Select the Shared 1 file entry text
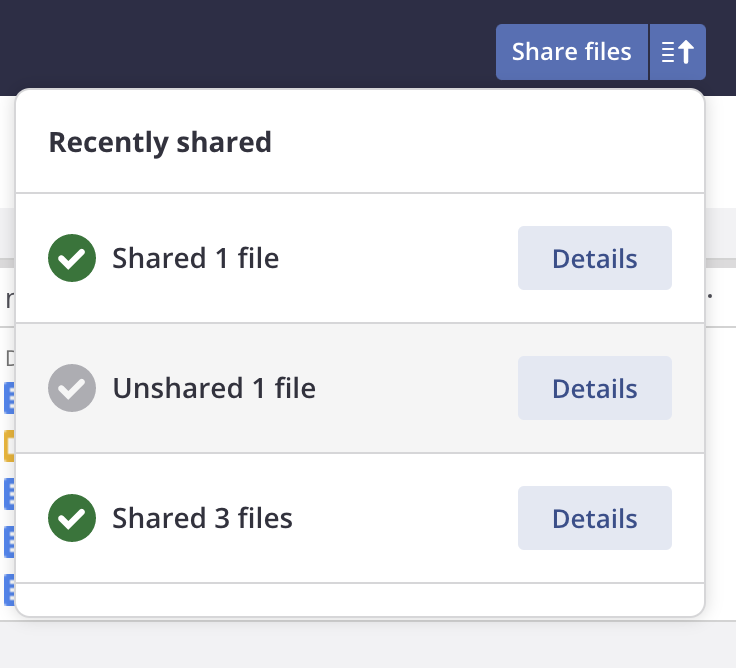Screen dimensions: 736x668 coord(196,258)
